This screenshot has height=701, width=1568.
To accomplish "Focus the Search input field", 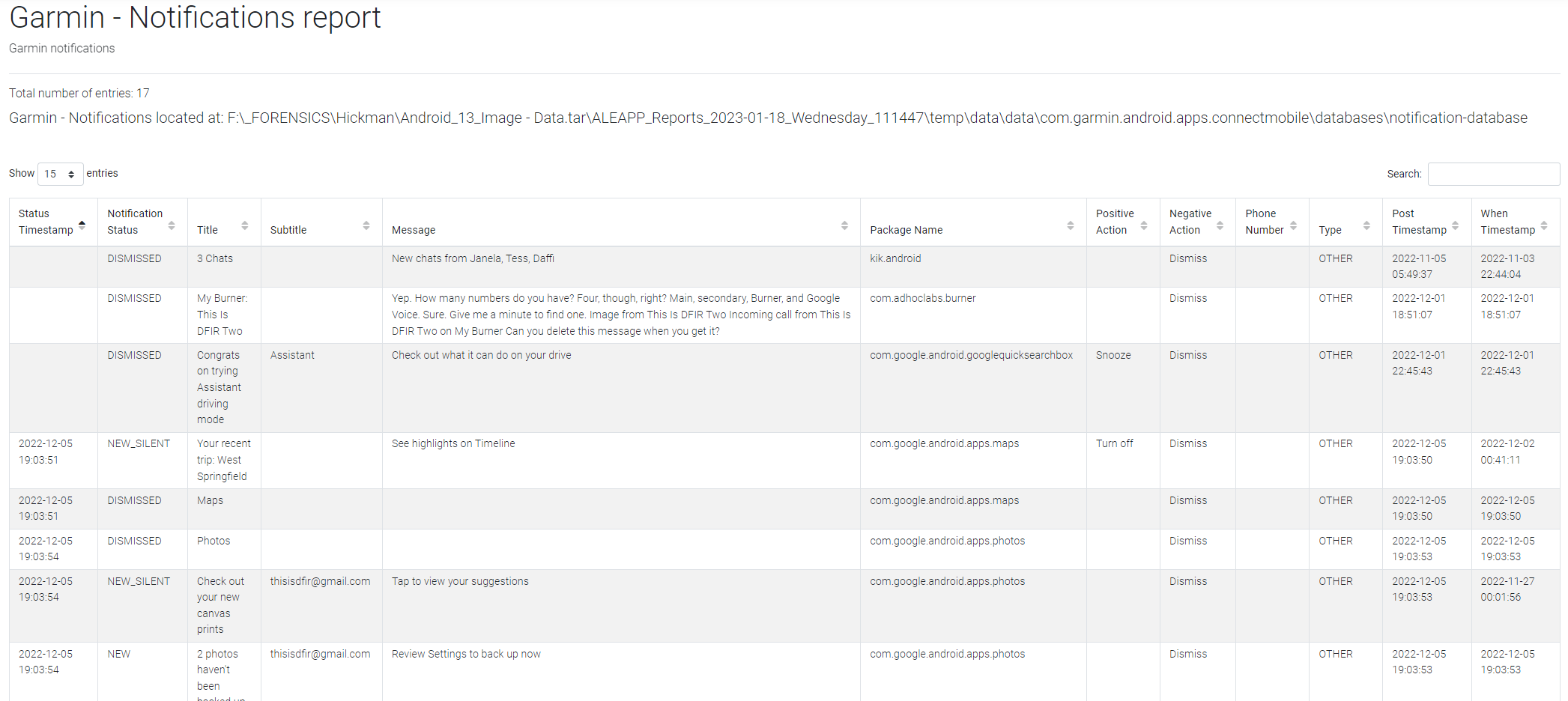I will [1493, 174].
